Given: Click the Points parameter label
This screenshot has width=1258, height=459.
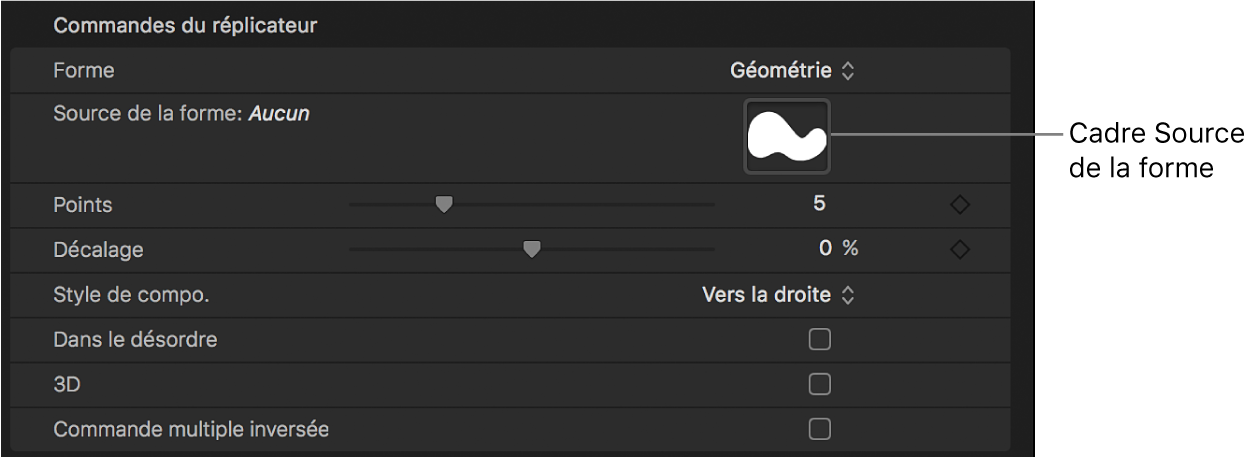Looking at the screenshot, I should (x=83, y=205).
